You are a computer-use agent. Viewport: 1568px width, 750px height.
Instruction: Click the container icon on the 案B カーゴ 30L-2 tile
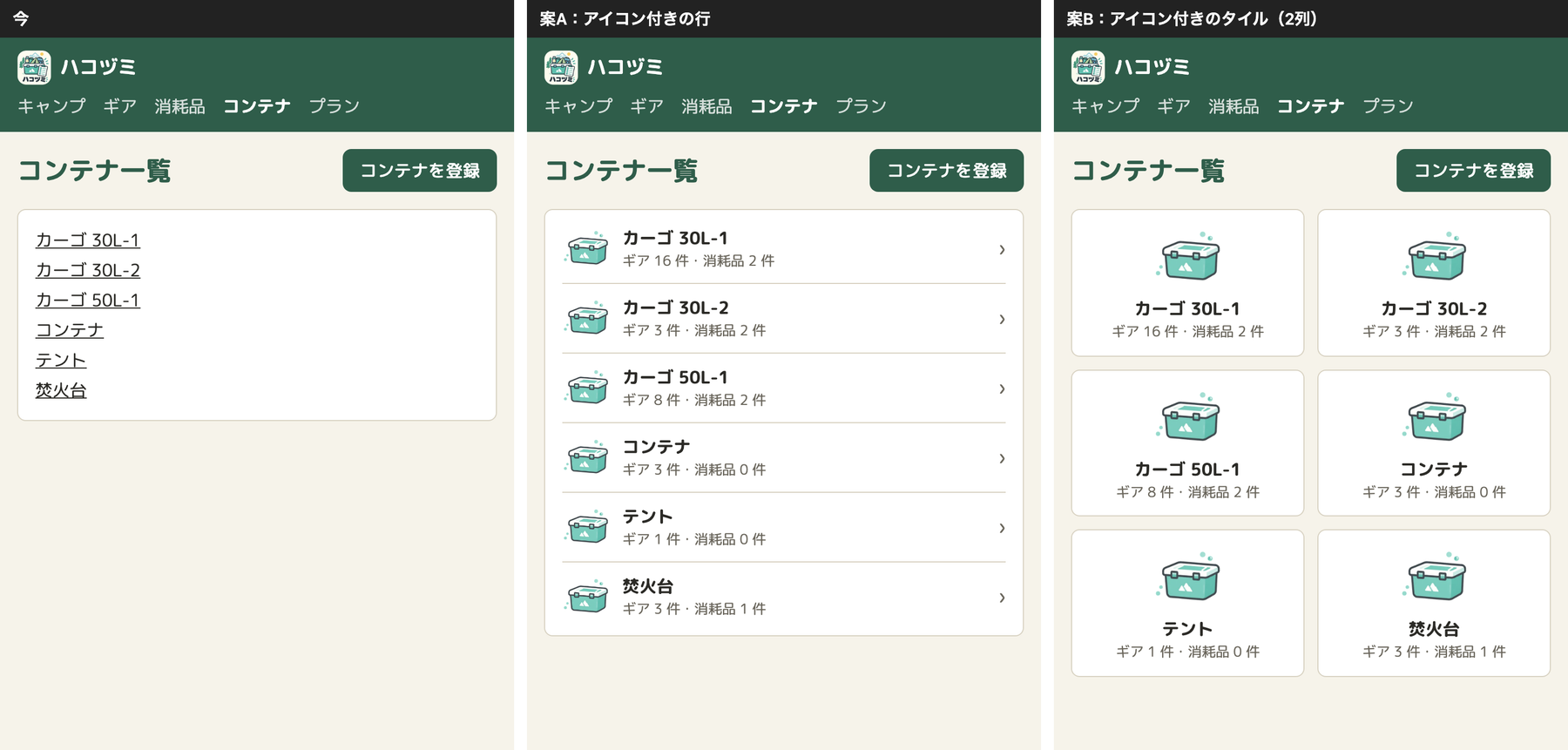[1435, 256]
